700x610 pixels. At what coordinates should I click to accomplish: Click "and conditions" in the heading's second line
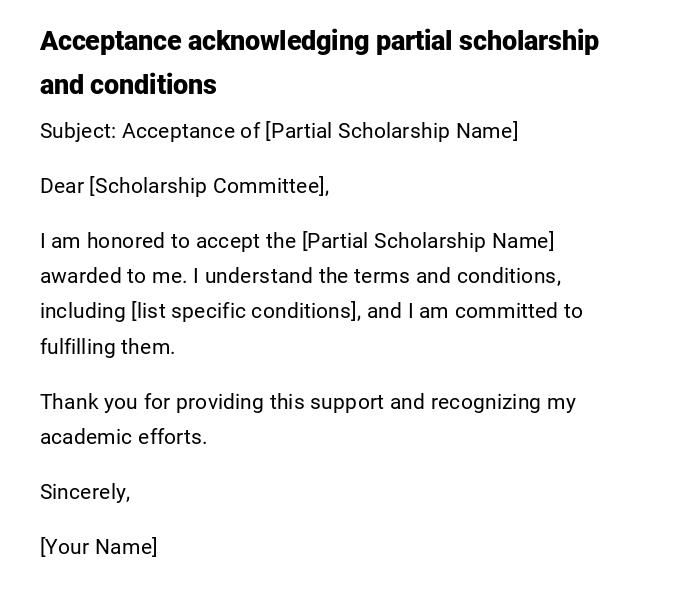[128, 85]
